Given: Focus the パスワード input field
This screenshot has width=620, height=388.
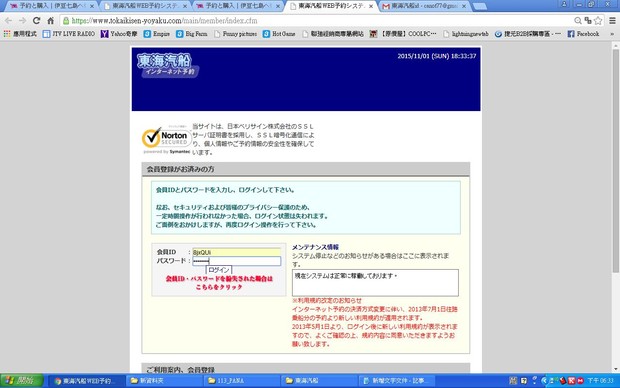Looking at the screenshot, I should pyautogui.click(x=236, y=261).
